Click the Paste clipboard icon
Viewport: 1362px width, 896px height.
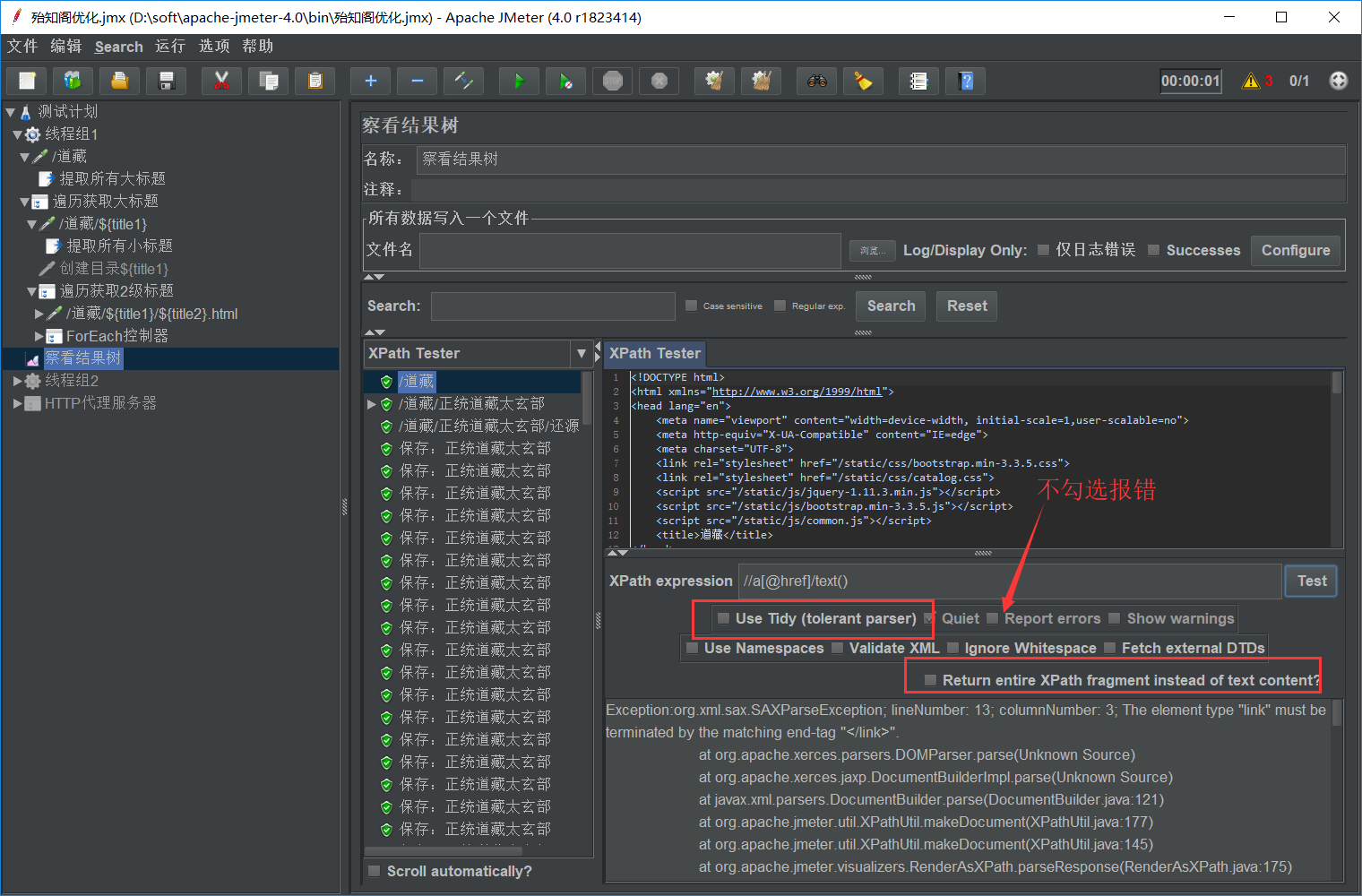pyautogui.click(x=315, y=81)
